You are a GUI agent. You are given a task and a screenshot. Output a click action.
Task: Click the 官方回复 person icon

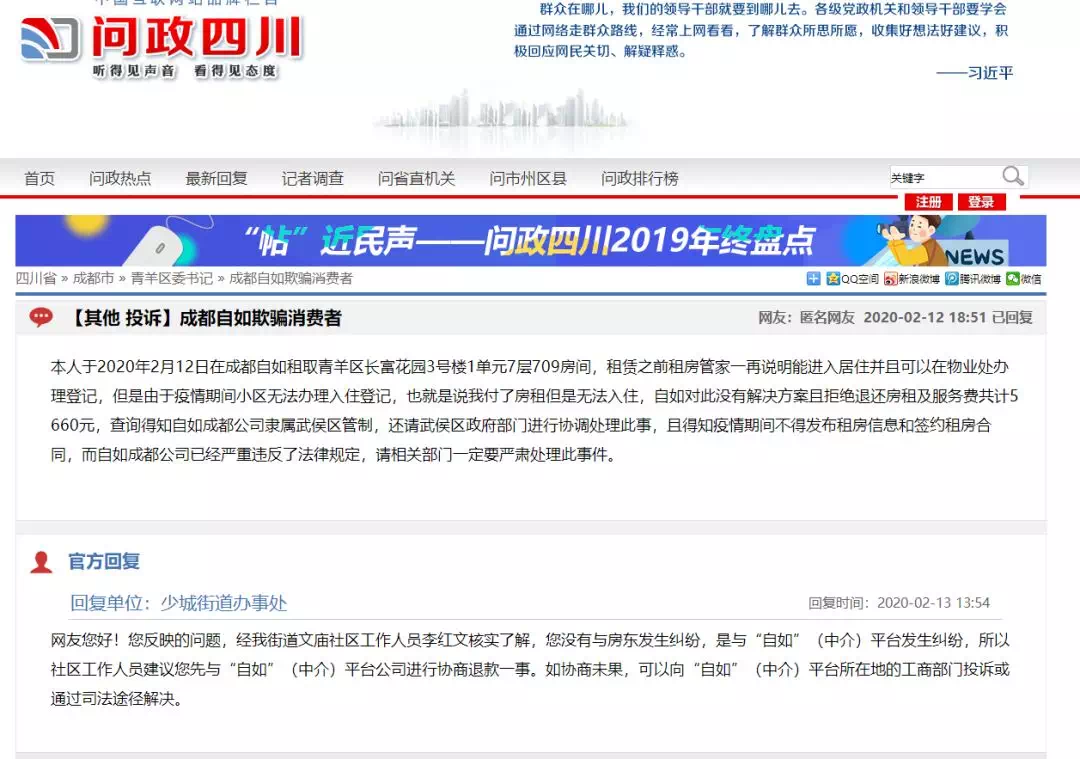(x=41, y=562)
